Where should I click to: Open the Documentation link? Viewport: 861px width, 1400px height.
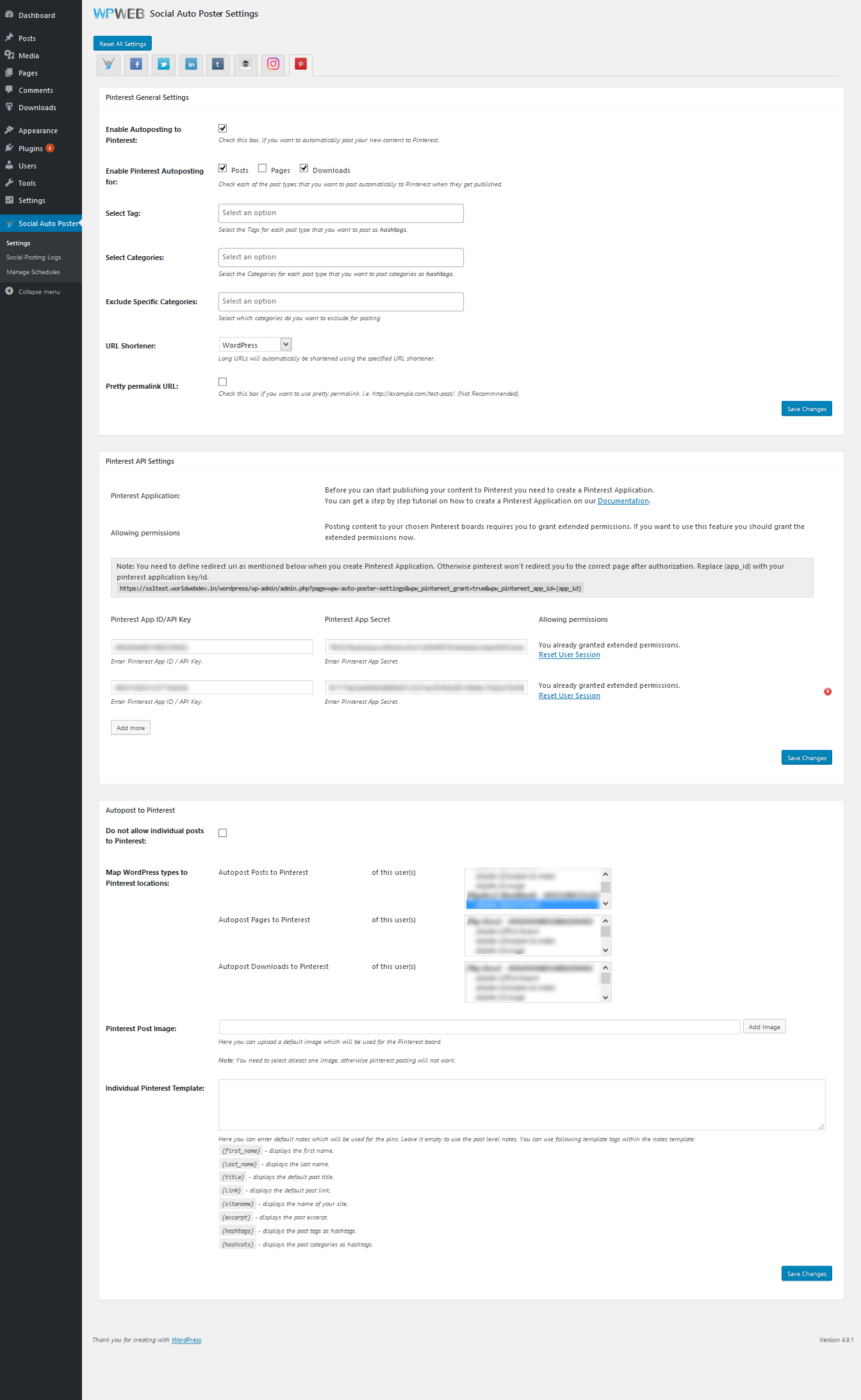click(x=623, y=501)
